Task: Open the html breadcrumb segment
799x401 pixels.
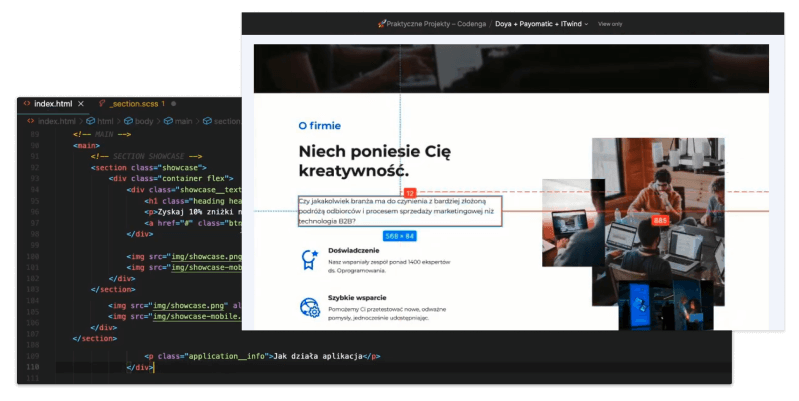Action: click(105, 121)
